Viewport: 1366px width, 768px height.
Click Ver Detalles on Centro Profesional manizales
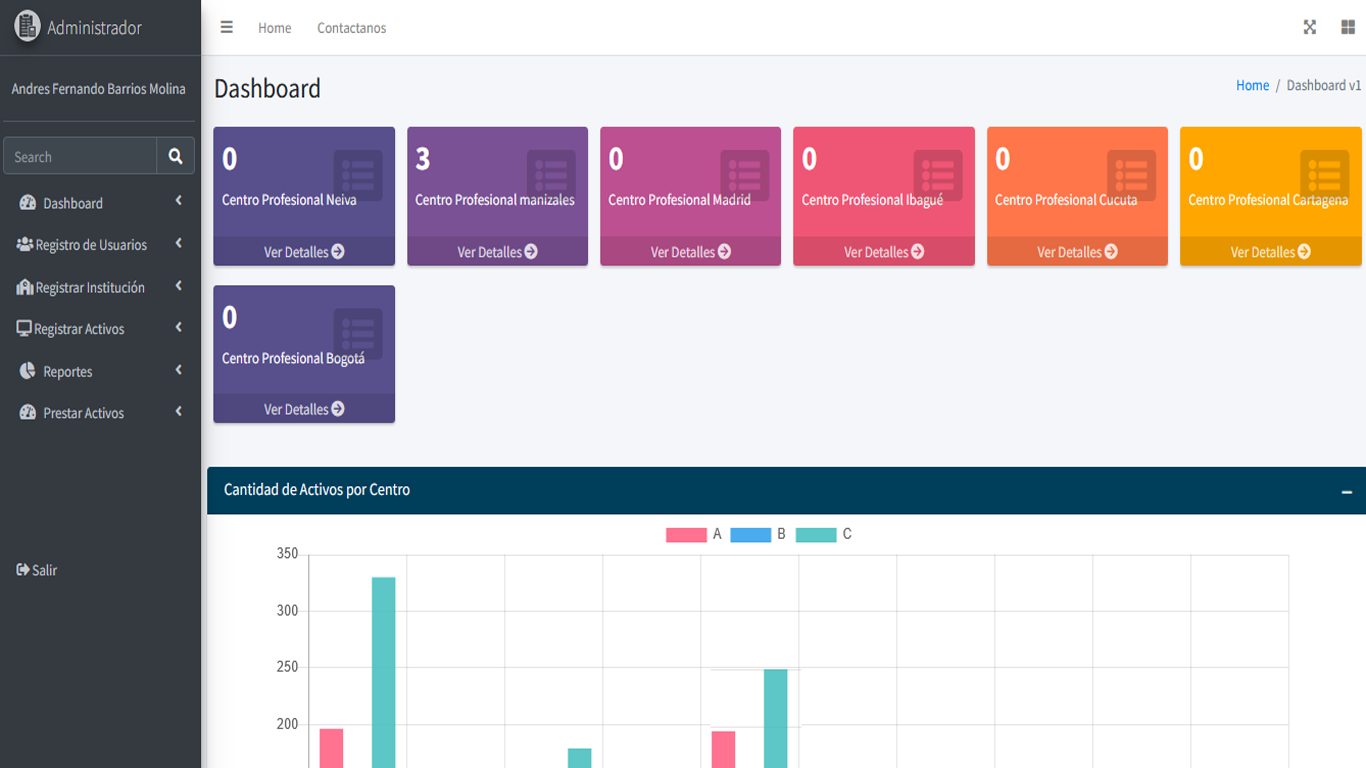tap(497, 251)
